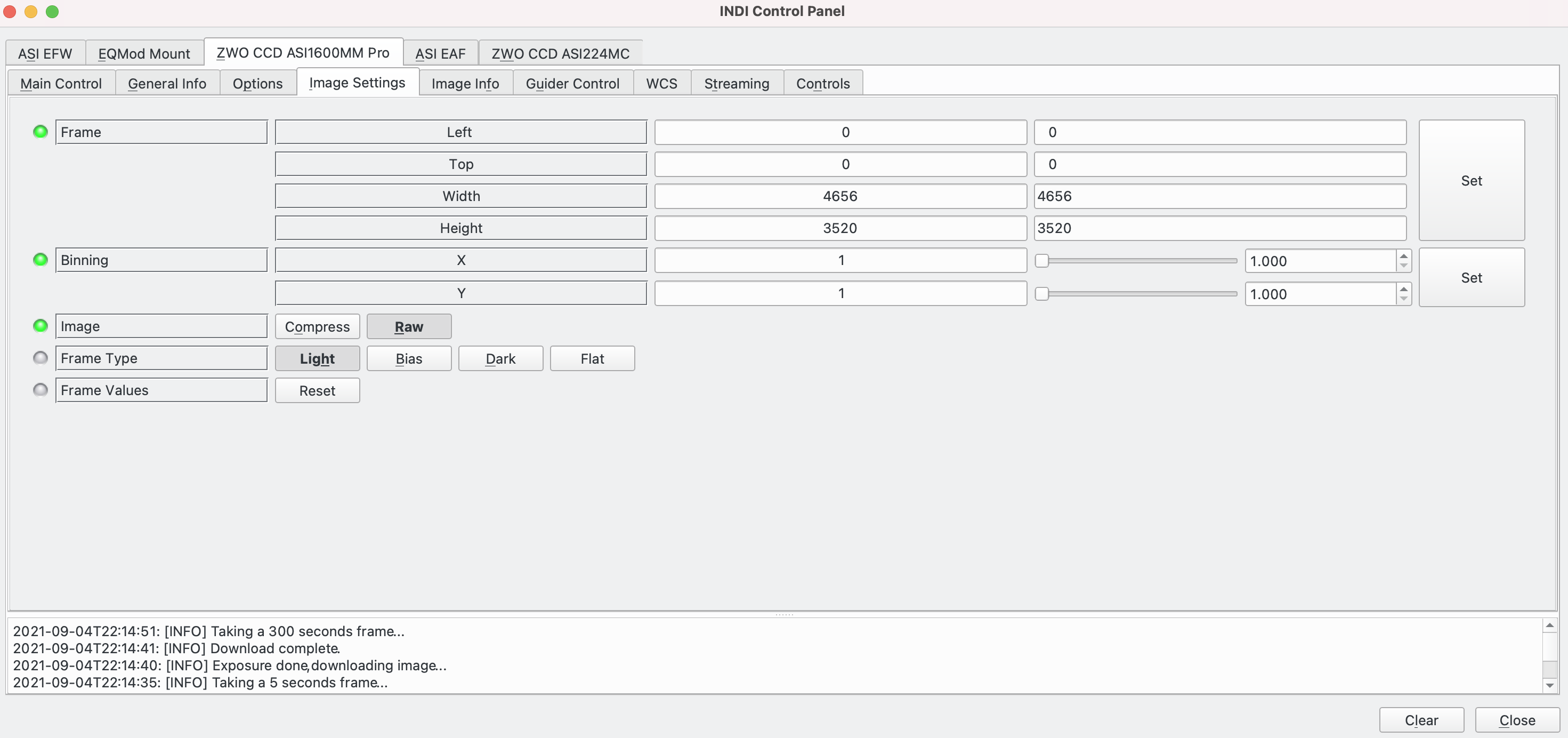
Task: Toggle the Frame green status indicator
Action: click(40, 131)
